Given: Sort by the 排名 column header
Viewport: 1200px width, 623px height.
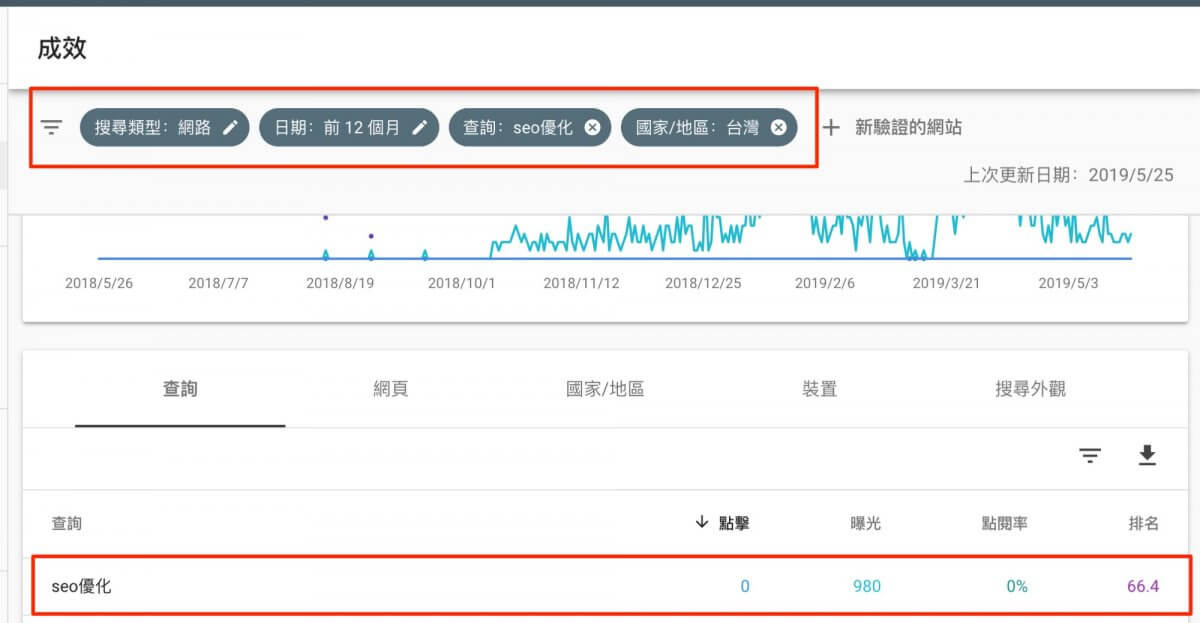Looking at the screenshot, I should pos(1143,524).
